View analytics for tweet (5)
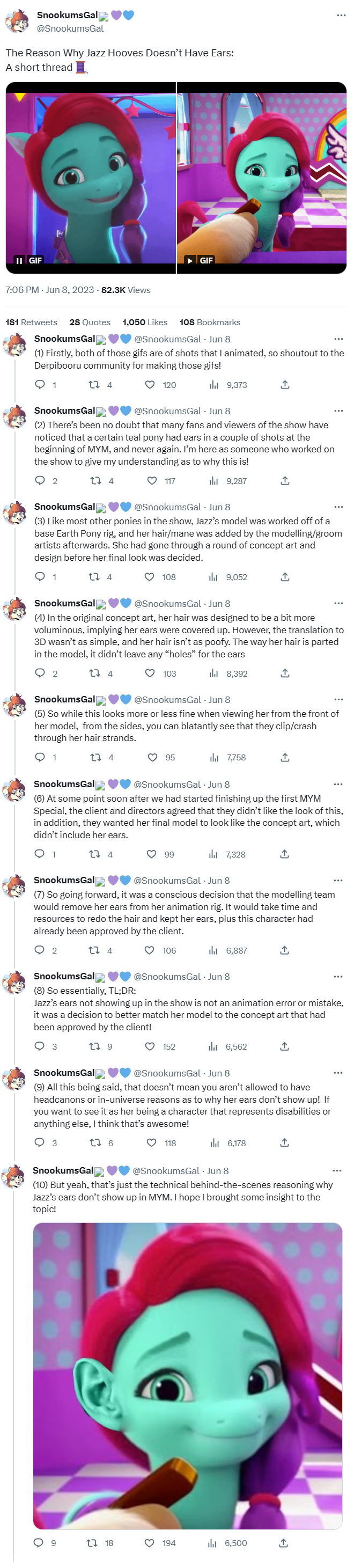Image resolution: width=354 pixels, height=1568 pixels. (x=214, y=757)
